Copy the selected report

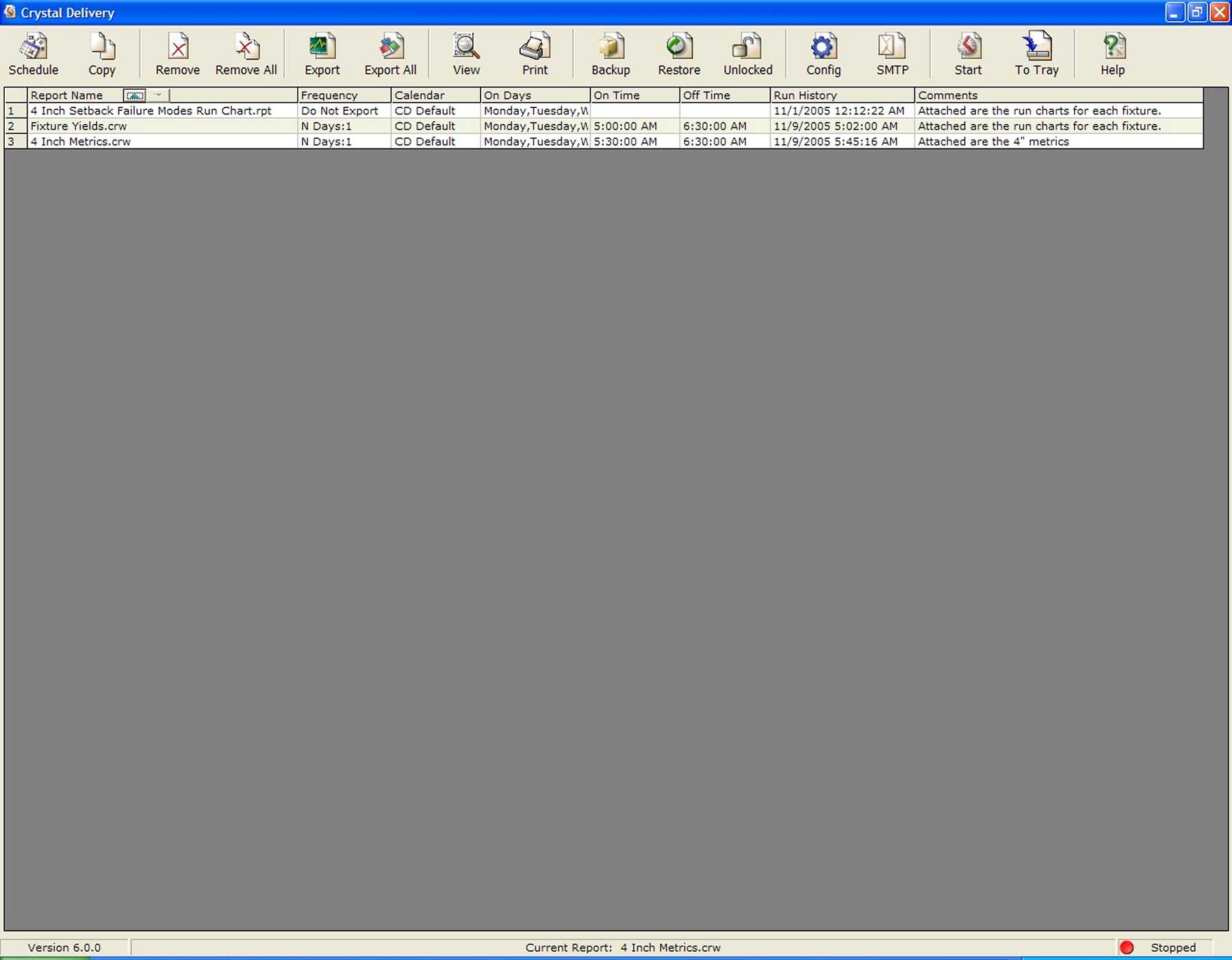tap(102, 54)
